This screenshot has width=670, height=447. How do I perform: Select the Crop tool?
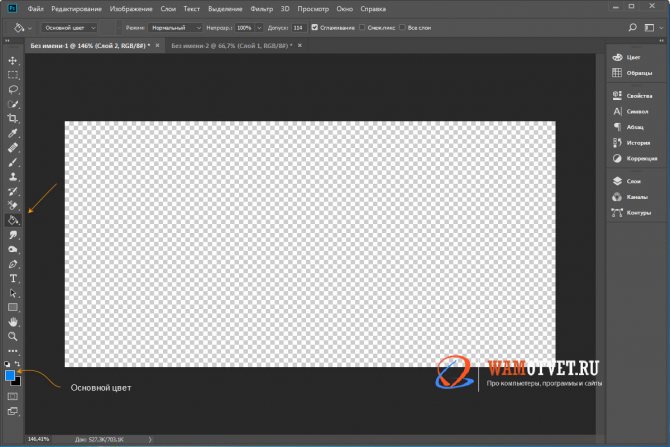click(x=13, y=118)
